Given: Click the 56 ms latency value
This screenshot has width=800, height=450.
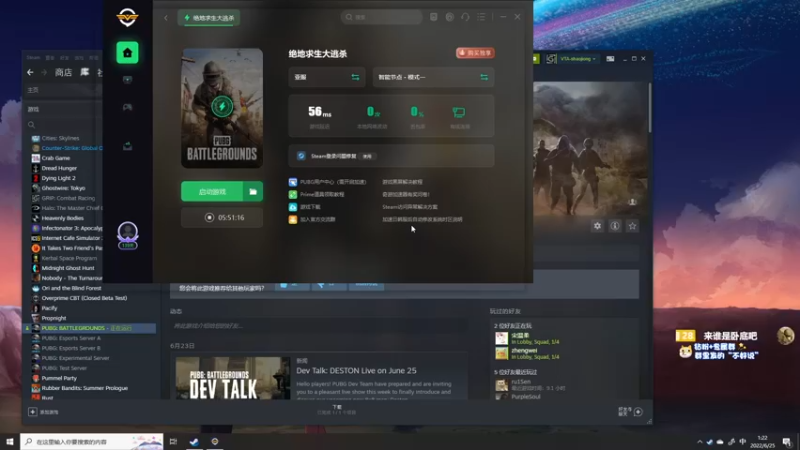Looking at the screenshot, I should click(320, 111).
